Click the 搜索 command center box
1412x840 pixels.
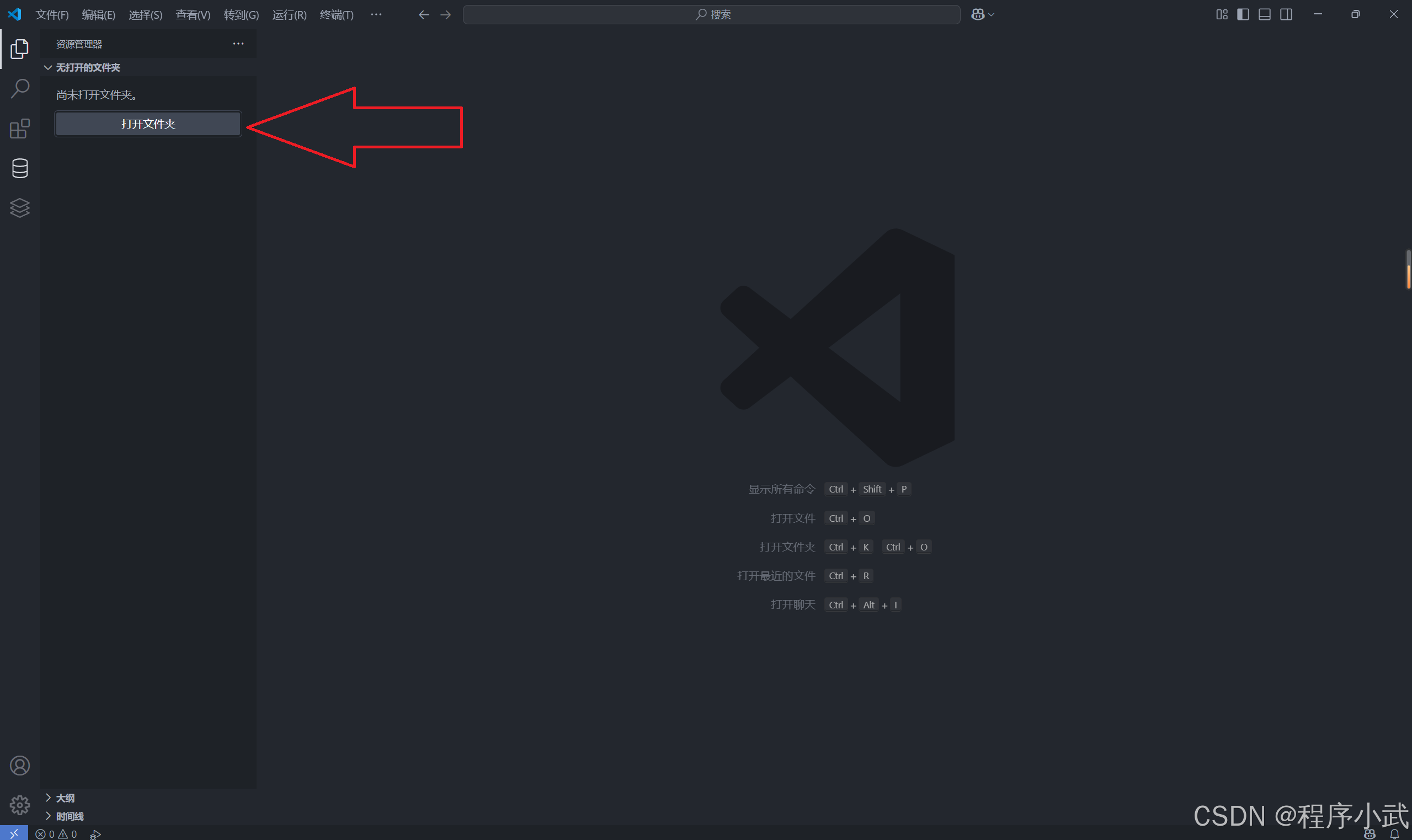[711, 15]
